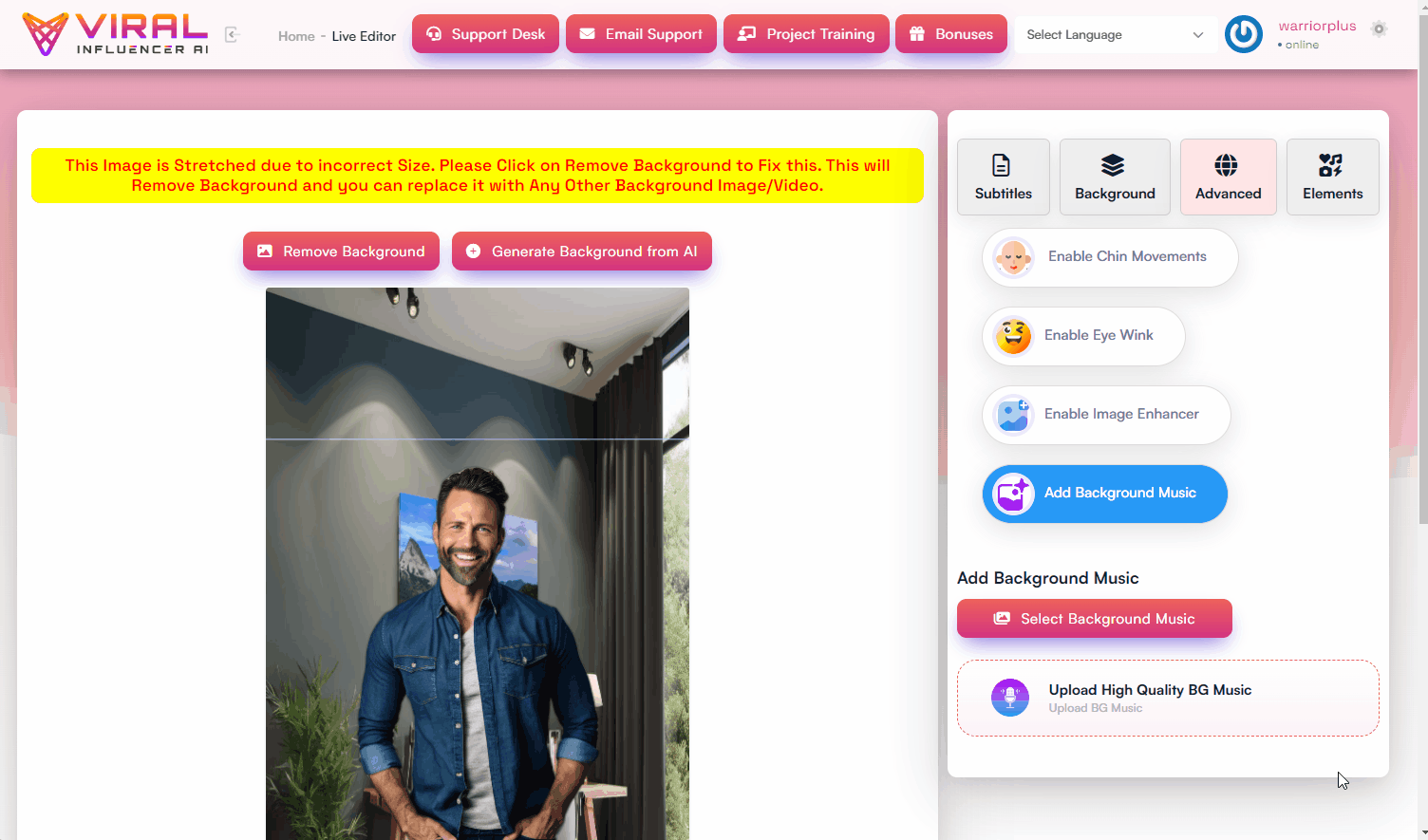Open the Select Language dropdown
The height and width of the screenshot is (840, 1428).
coord(1115,34)
